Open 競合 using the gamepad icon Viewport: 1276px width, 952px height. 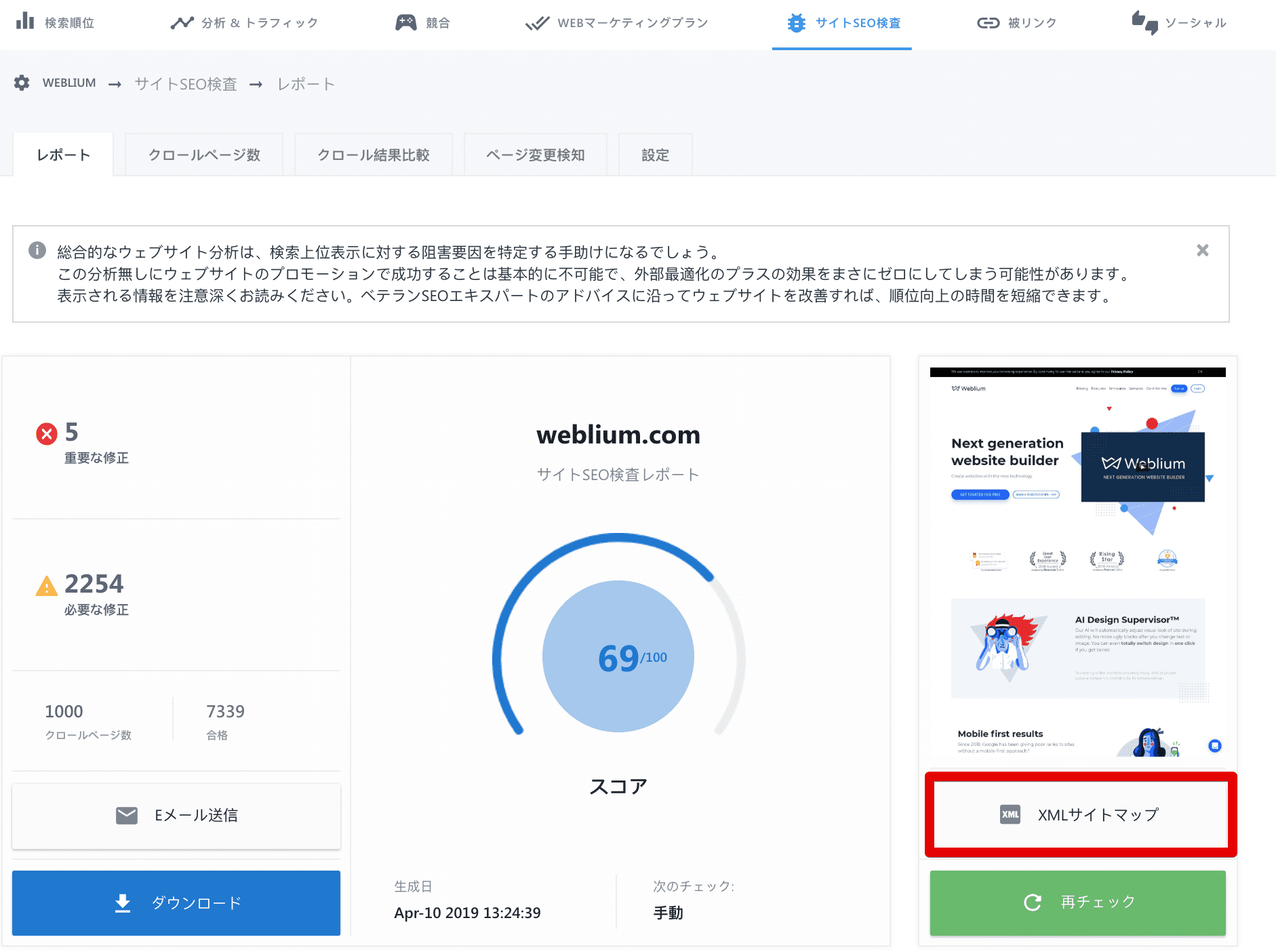406,21
